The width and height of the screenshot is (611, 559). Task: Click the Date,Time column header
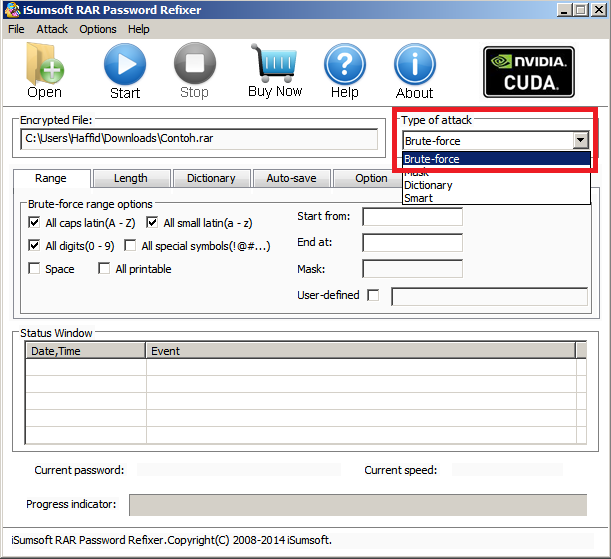(86, 351)
